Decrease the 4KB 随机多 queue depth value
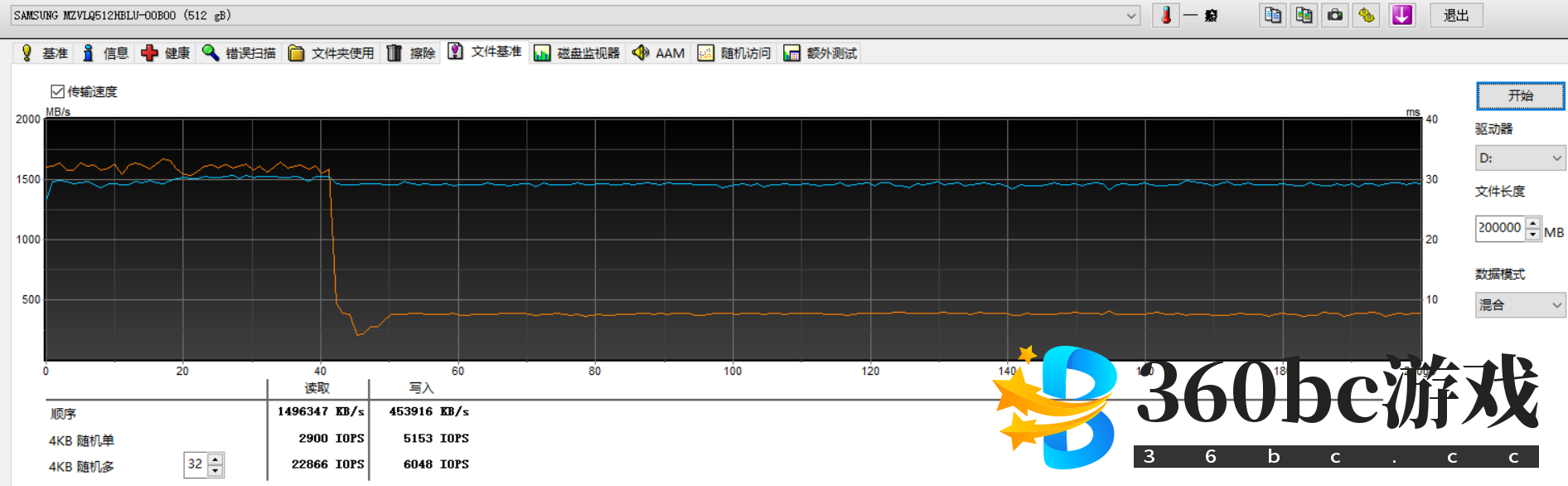 pyautogui.click(x=215, y=471)
